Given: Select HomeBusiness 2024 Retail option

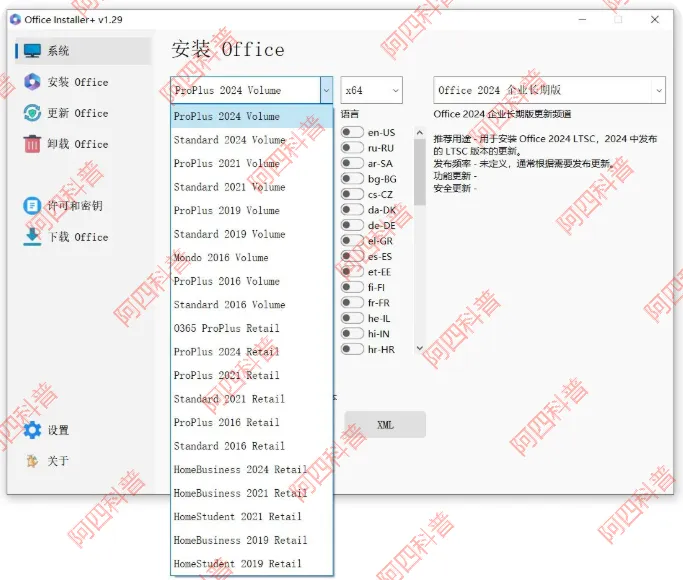Looking at the screenshot, I should 252,469.
